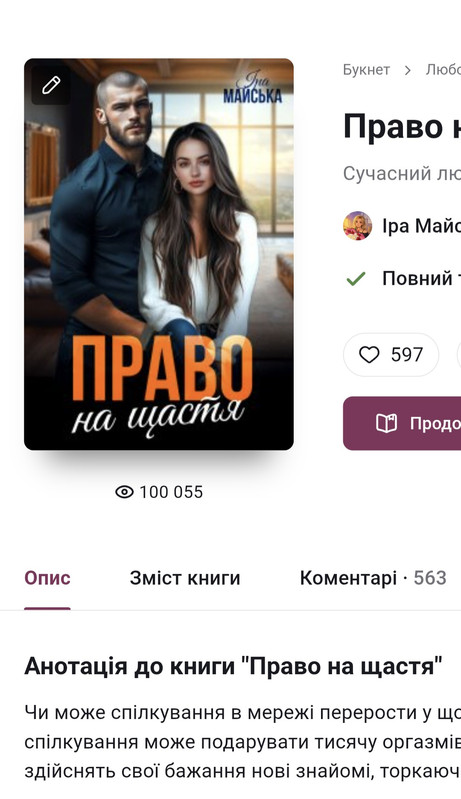Open the 'Любо…' category breadcrumb

[x=443, y=70]
